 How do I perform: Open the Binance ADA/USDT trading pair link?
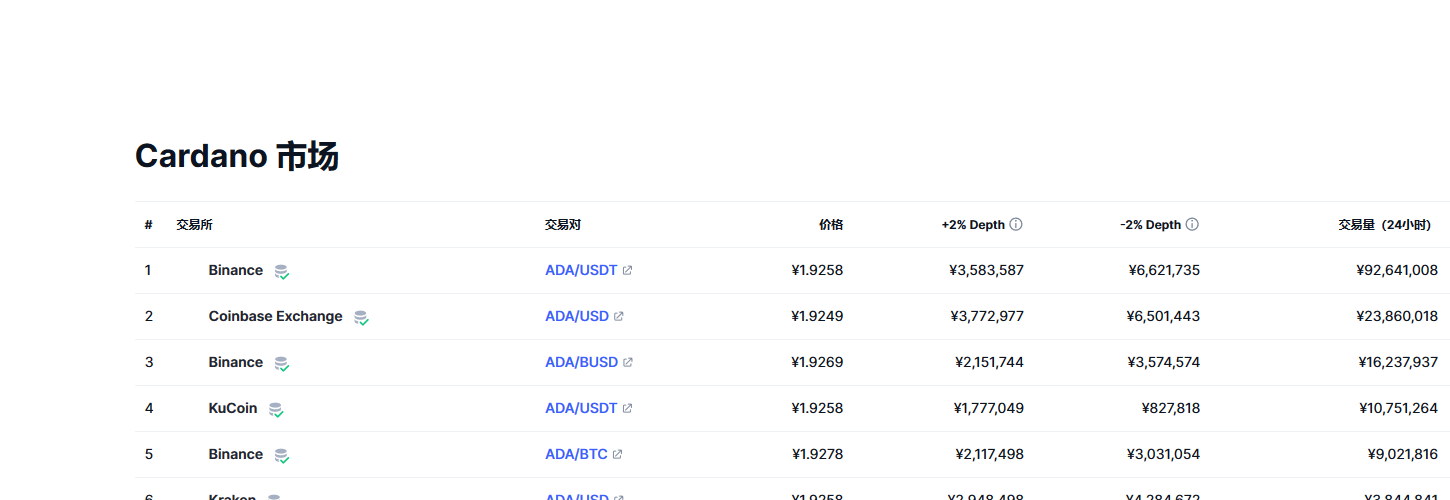click(581, 270)
